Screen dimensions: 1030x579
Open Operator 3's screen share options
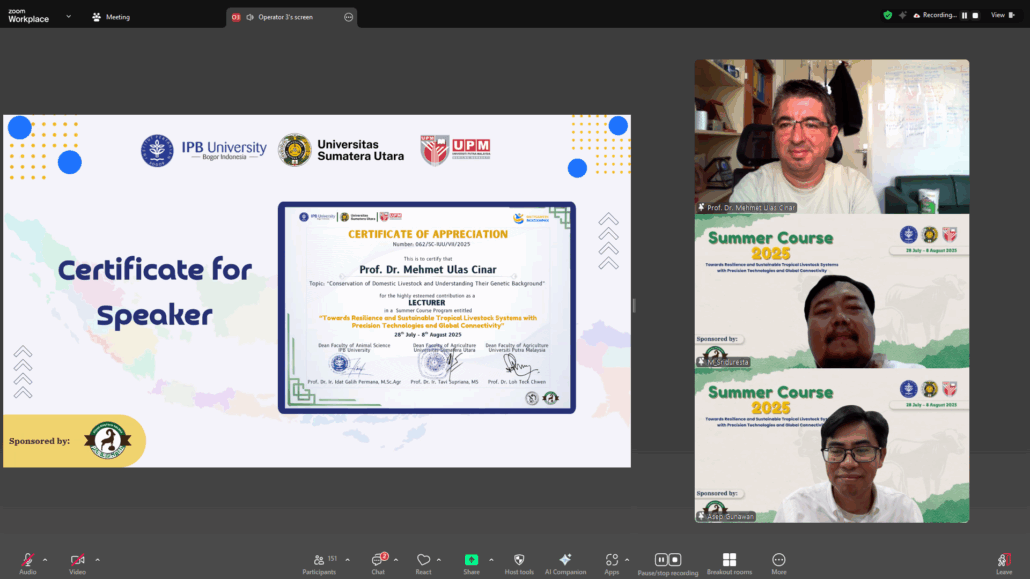(348, 17)
